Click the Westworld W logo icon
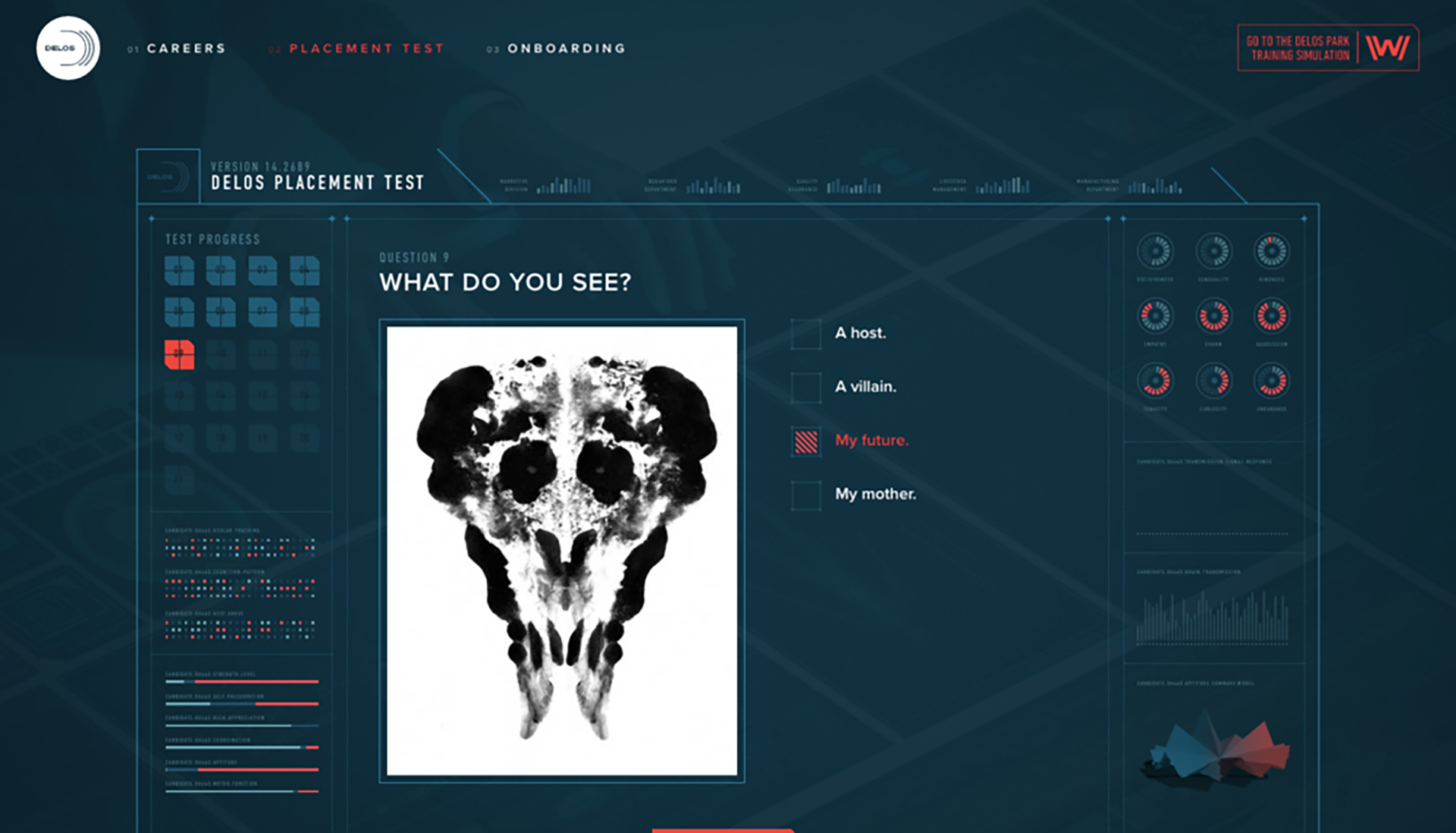Viewport: 1456px width, 833px height. 1387,48
